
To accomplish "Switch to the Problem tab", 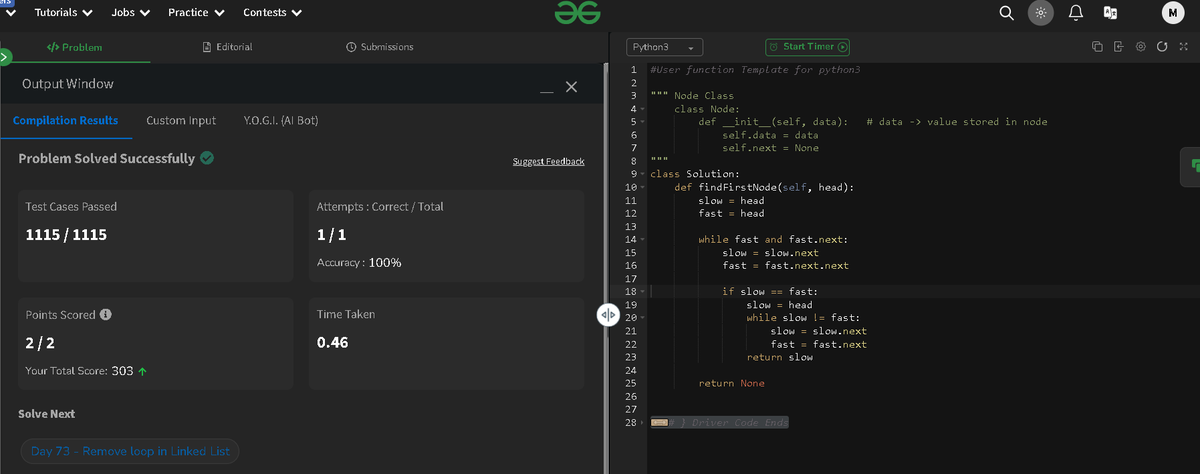I will (75, 47).
